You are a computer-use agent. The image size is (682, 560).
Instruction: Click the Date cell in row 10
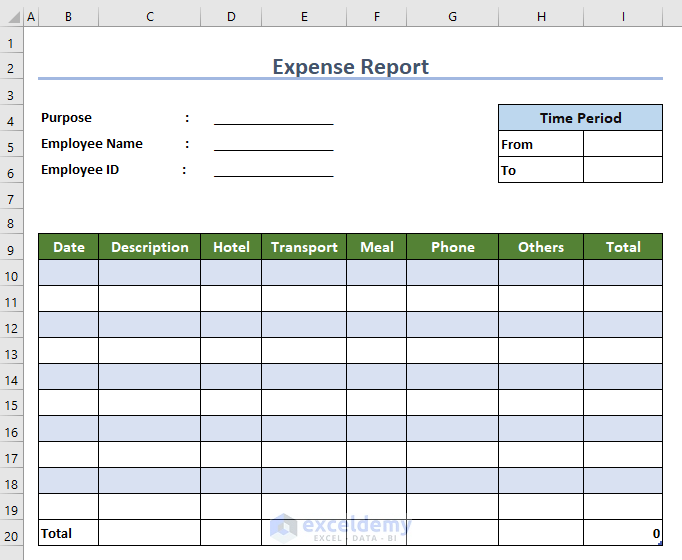pyautogui.click(x=68, y=273)
